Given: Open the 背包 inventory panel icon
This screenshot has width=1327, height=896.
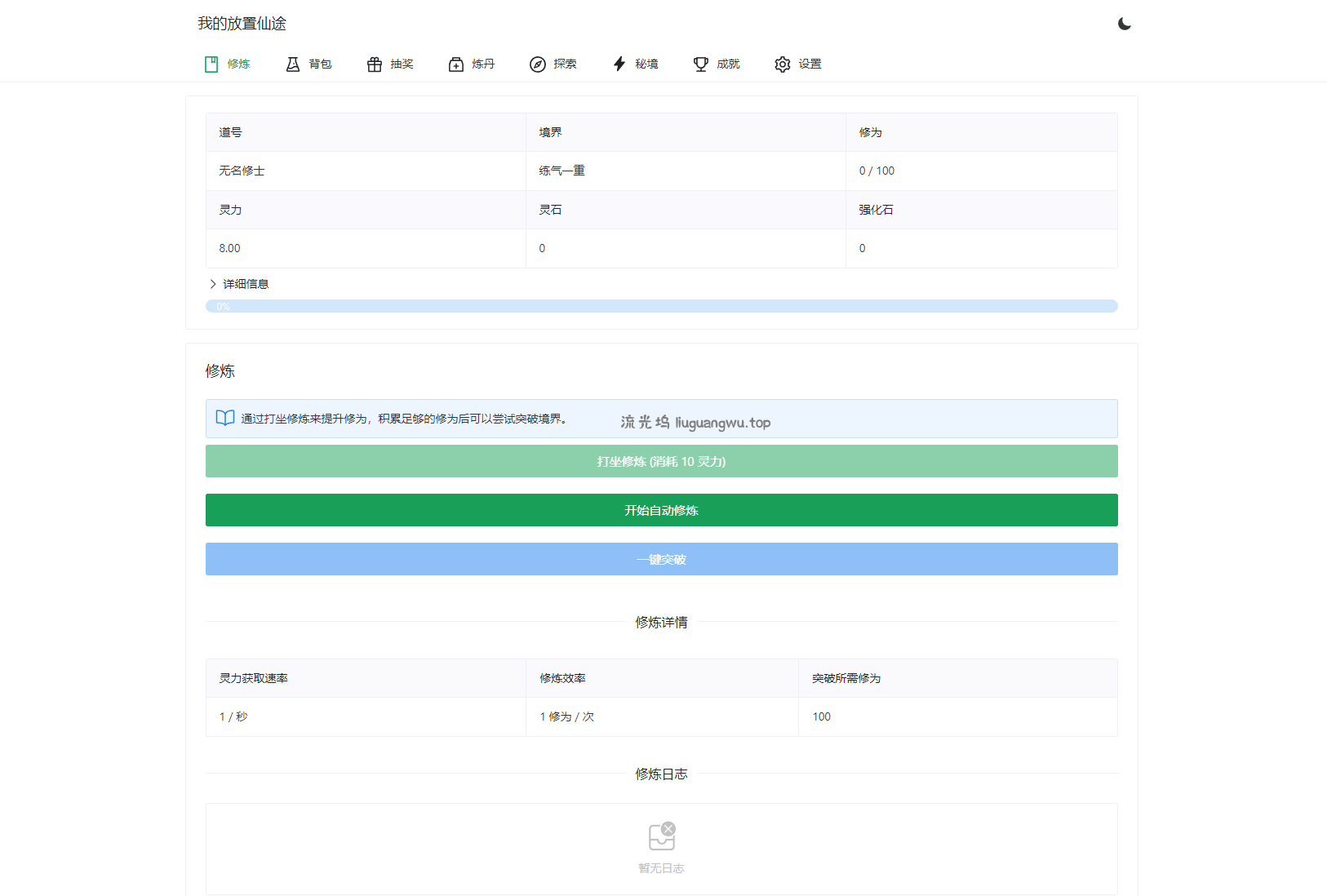Looking at the screenshot, I should click(x=293, y=64).
